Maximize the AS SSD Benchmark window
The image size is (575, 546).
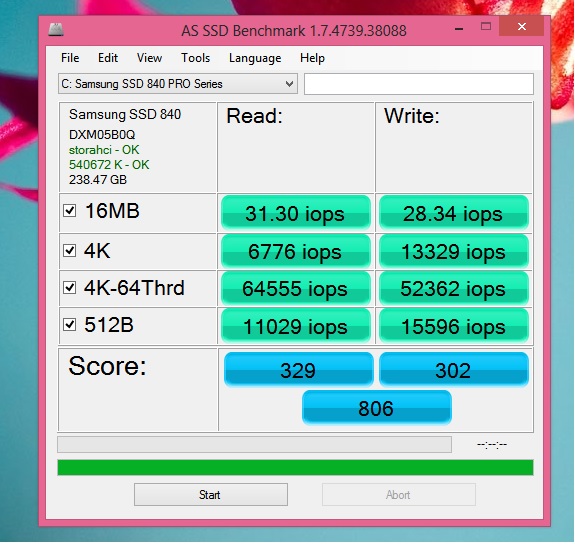coord(486,27)
